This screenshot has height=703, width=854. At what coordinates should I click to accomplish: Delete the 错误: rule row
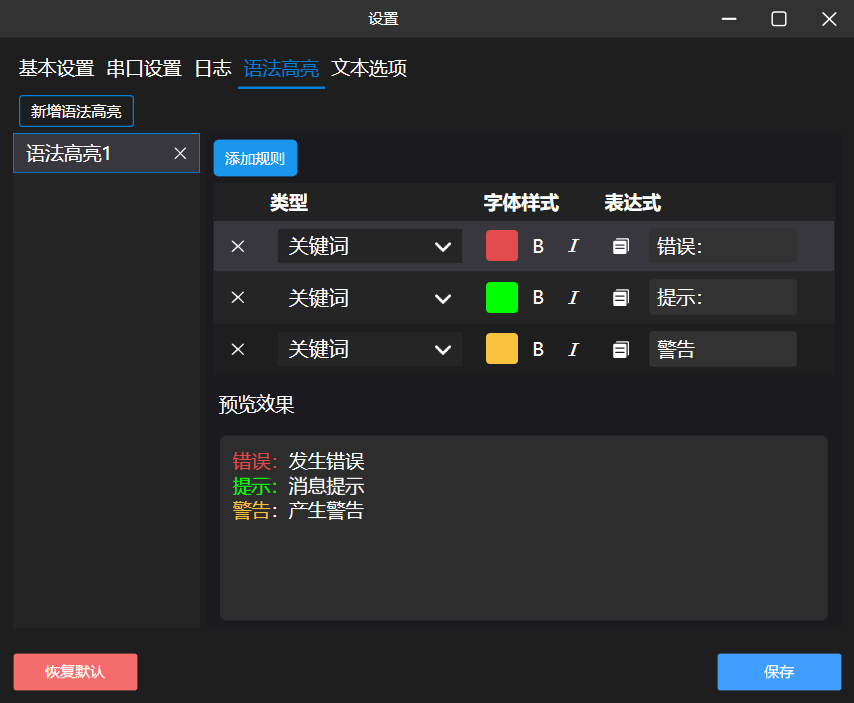click(x=237, y=246)
